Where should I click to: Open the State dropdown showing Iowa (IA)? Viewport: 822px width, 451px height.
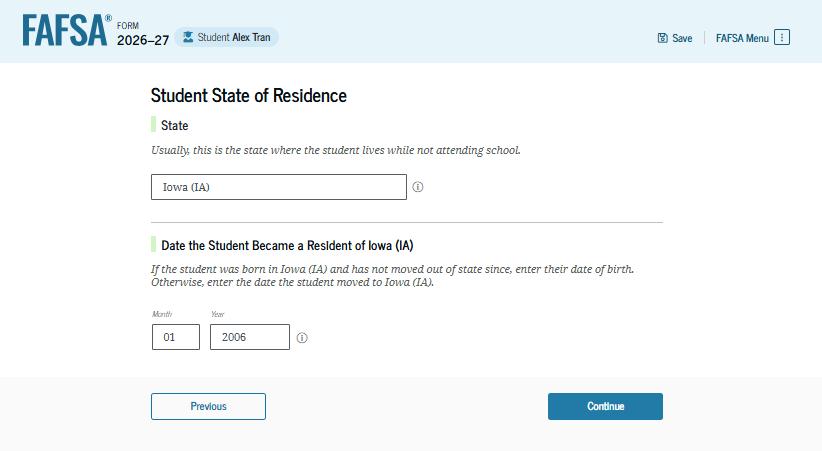tap(279, 187)
